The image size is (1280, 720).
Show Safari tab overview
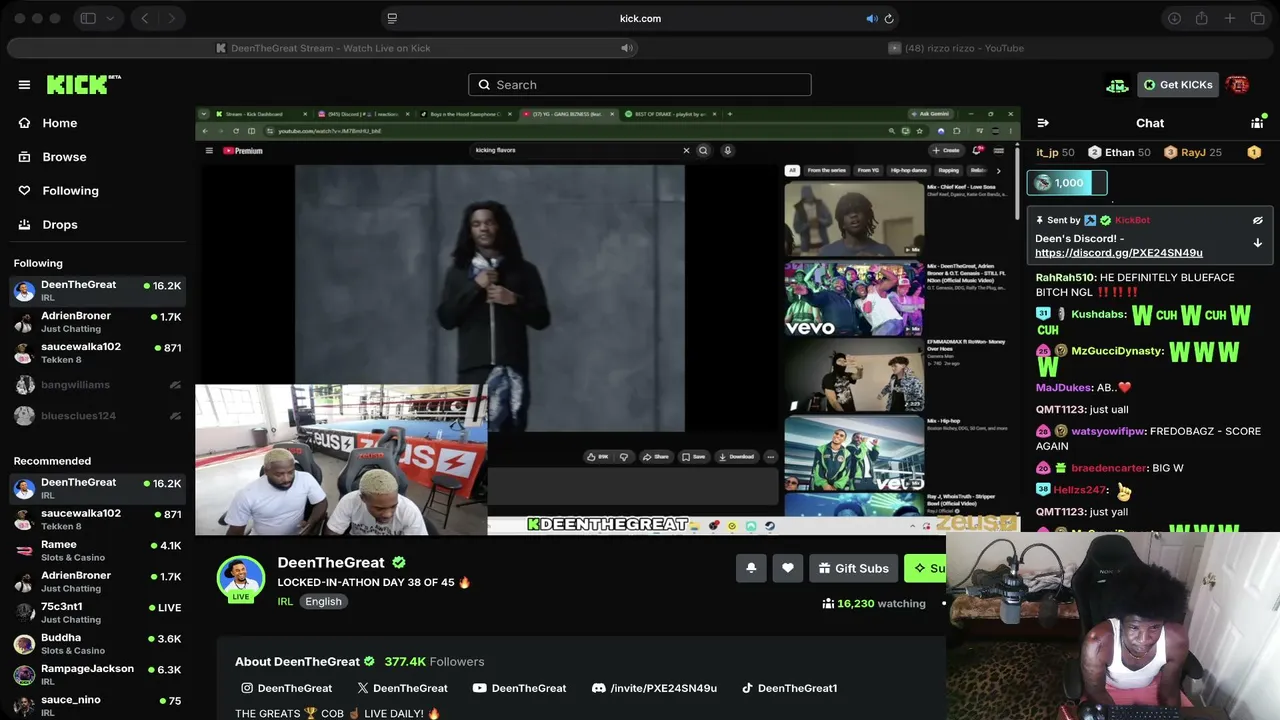(x=1258, y=18)
